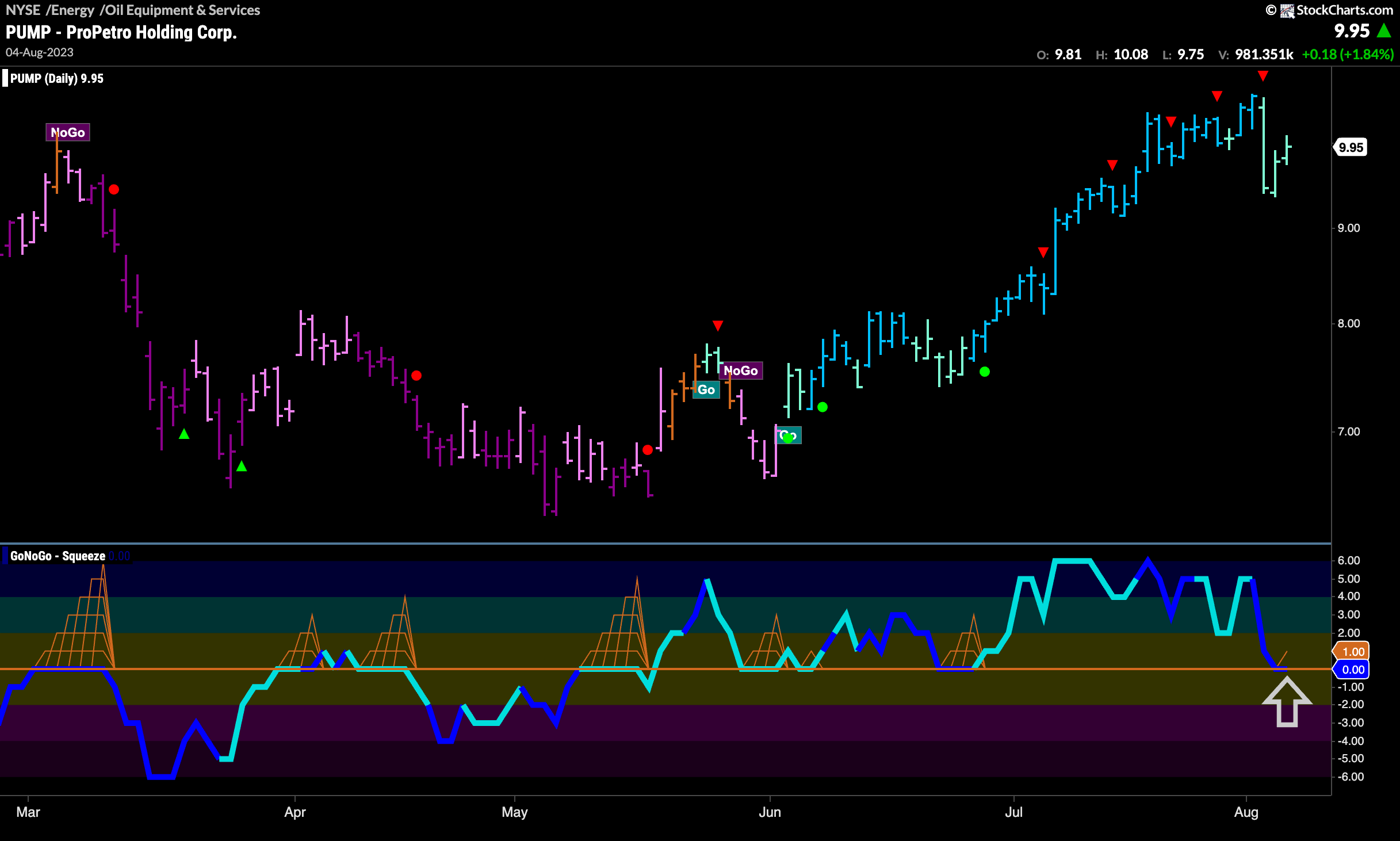This screenshot has width=1400, height=841.
Task: Click the high value 10.08
Action: (1131, 55)
